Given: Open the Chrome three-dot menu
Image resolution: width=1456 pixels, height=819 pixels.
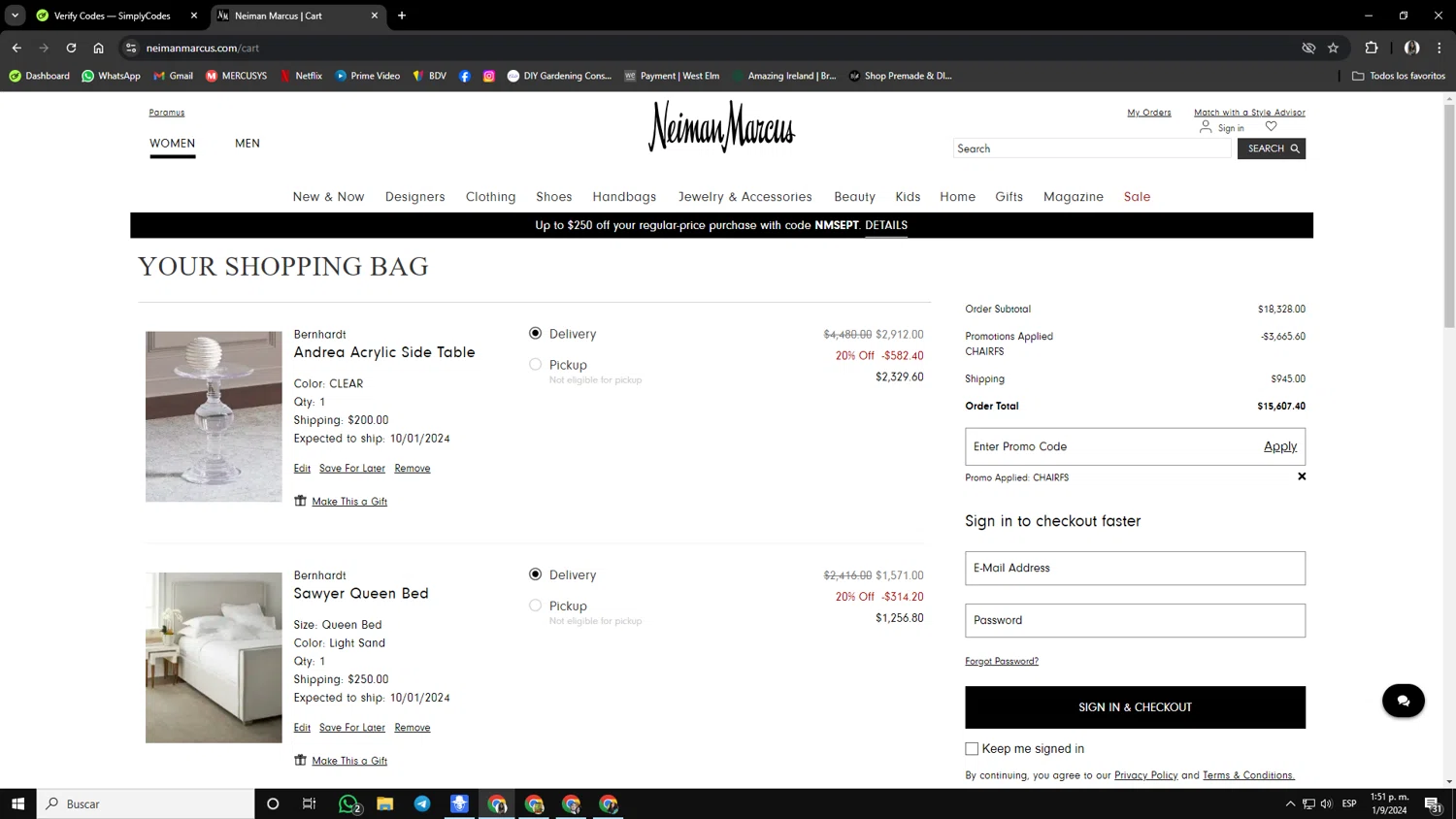Looking at the screenshot, I should coord(1439,48).
